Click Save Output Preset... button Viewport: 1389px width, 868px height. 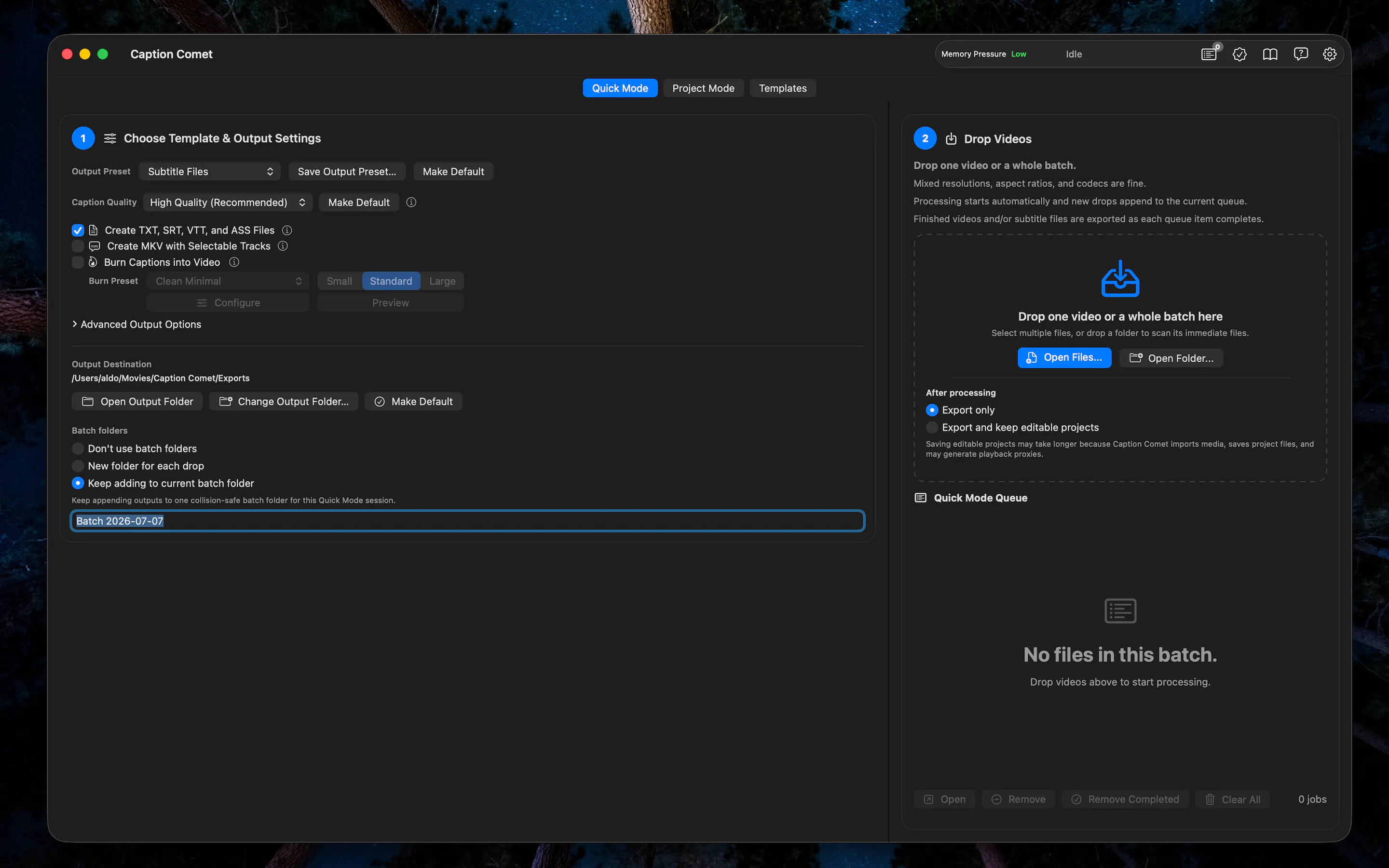pyautogui.click(x=347, y=172)
